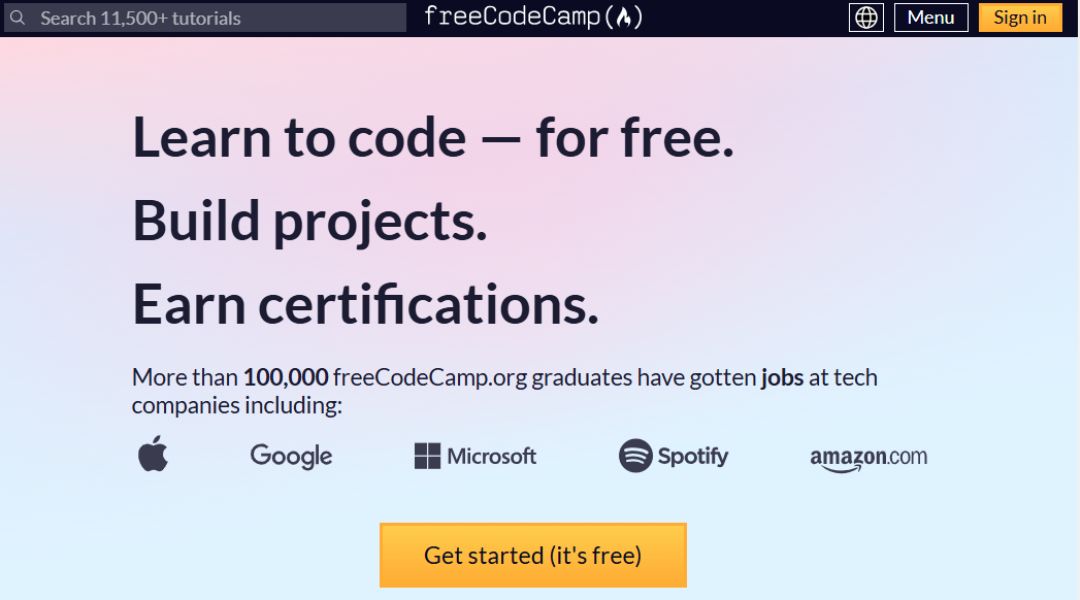The width and height of the screenshot is (1080, 600).
Task: Click the flame icon in the logo
Action: click(624, 17)
